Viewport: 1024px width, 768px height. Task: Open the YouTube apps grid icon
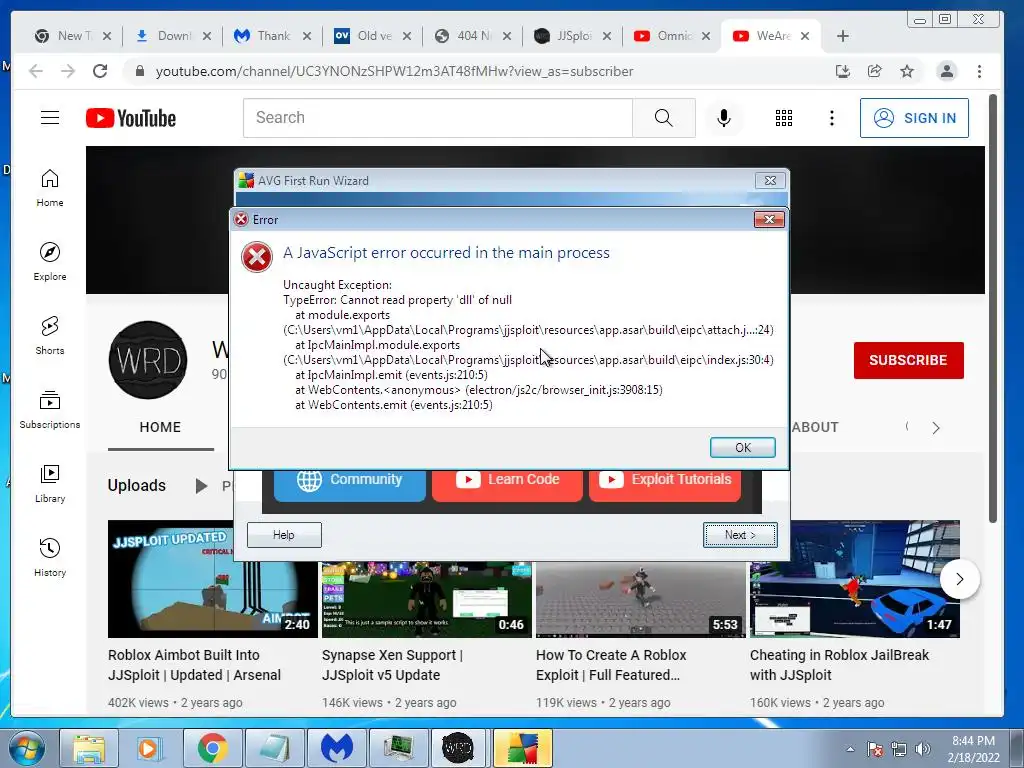tap(784, 118)
